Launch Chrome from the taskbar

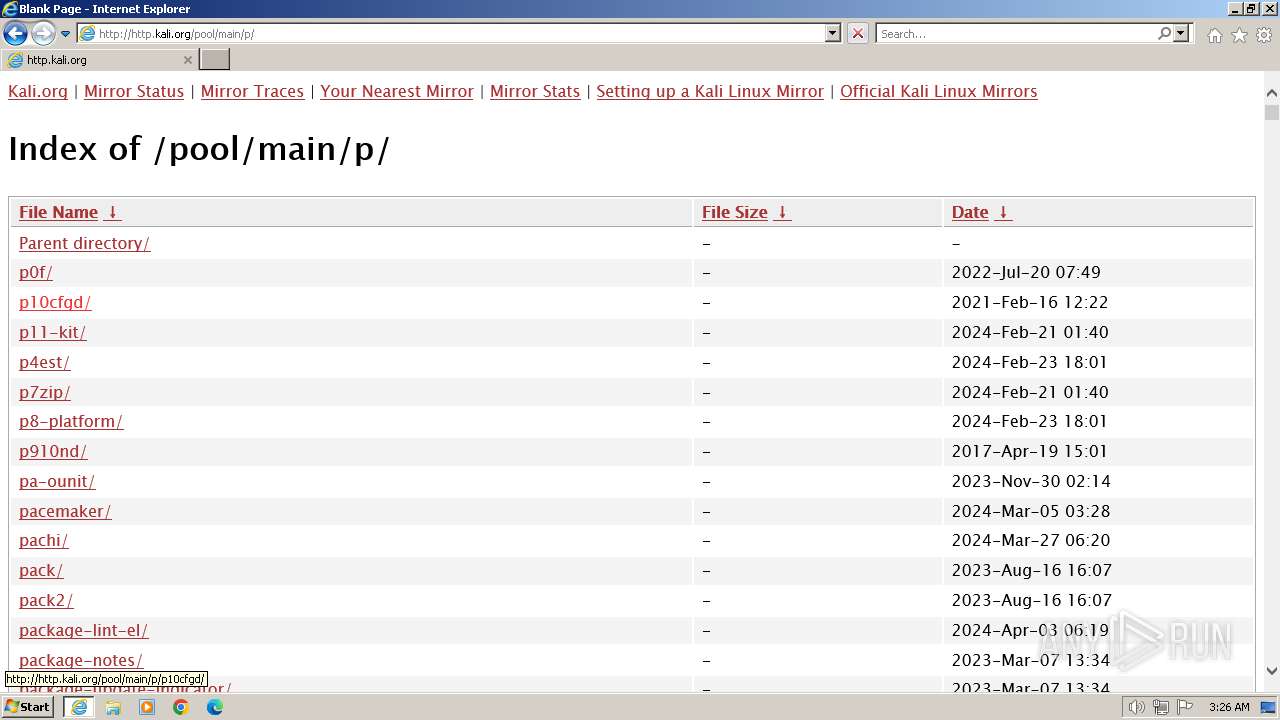181,707
